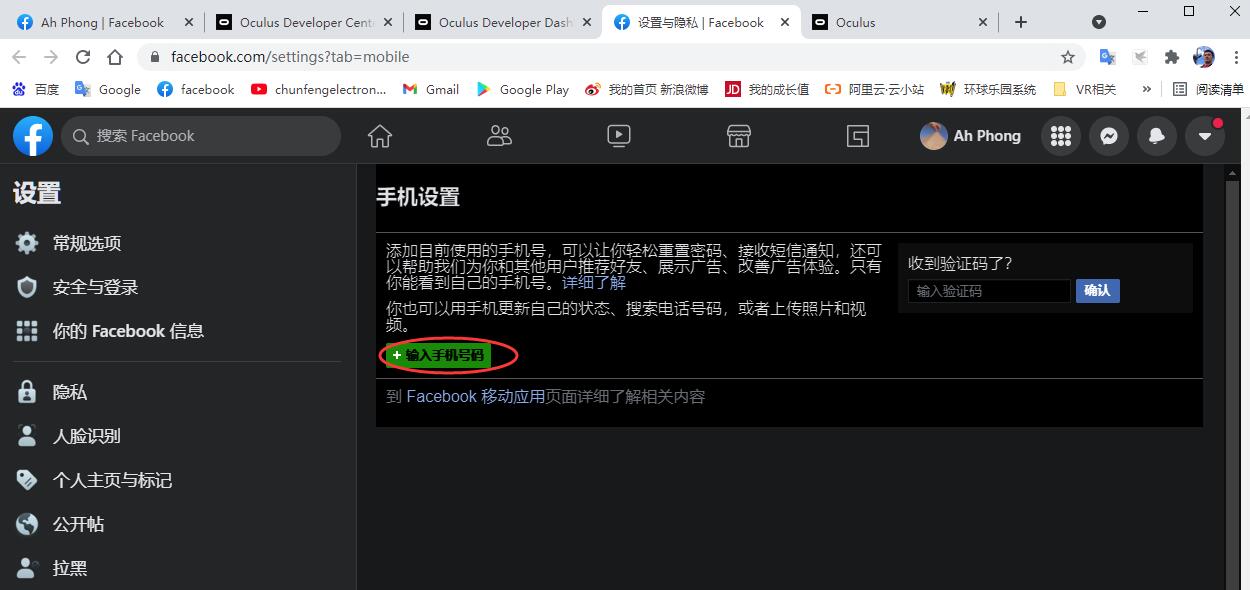
Task: Open the VR相关 bookmarks folder
Action: pos(1084,89)
